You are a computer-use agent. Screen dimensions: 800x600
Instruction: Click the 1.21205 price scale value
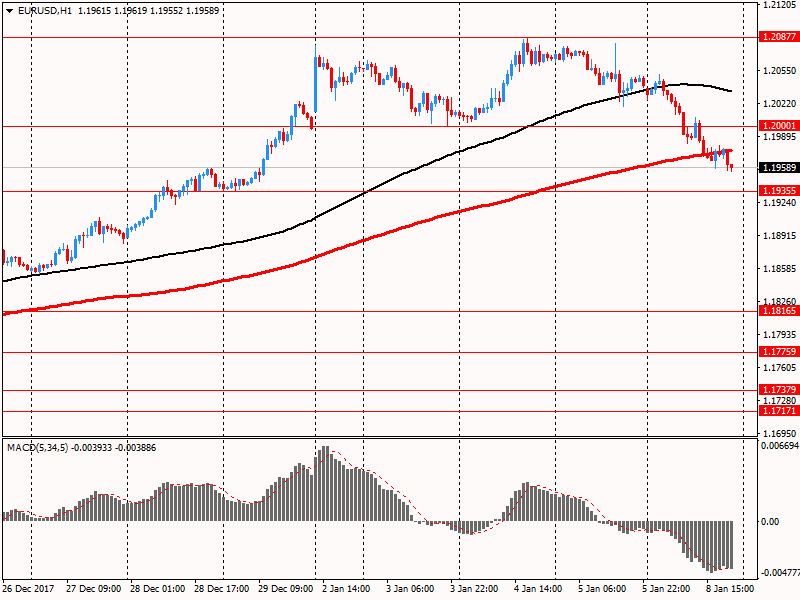[x=780, y=5]
